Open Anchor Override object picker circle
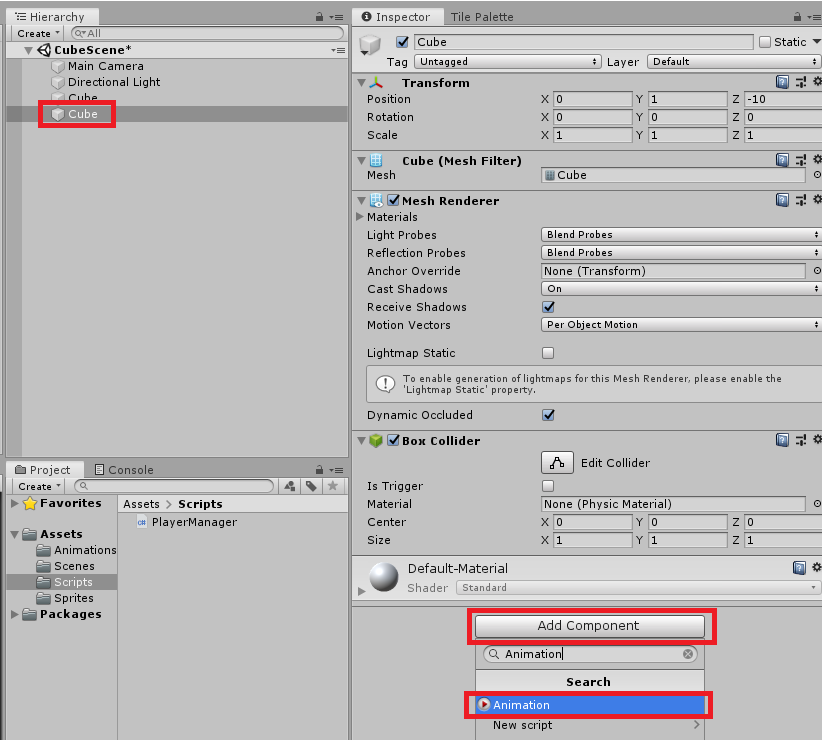Viewport: 825px width, 740px height. (817, 271)
